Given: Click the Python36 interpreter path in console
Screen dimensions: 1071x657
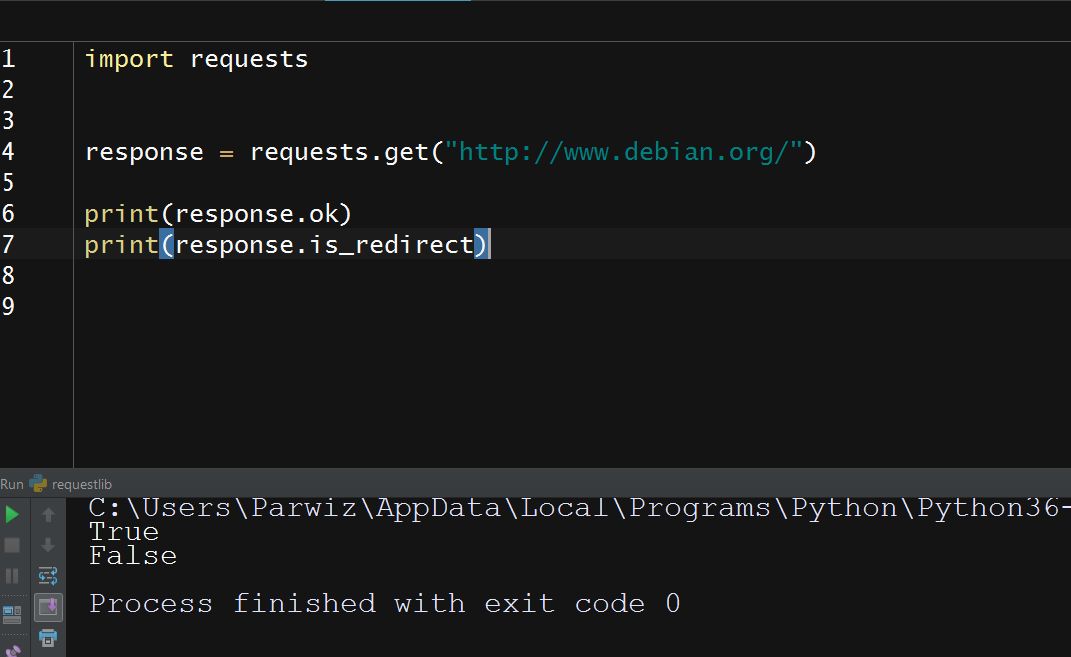Looking at the screenshot, I should [x=579, y=508].
